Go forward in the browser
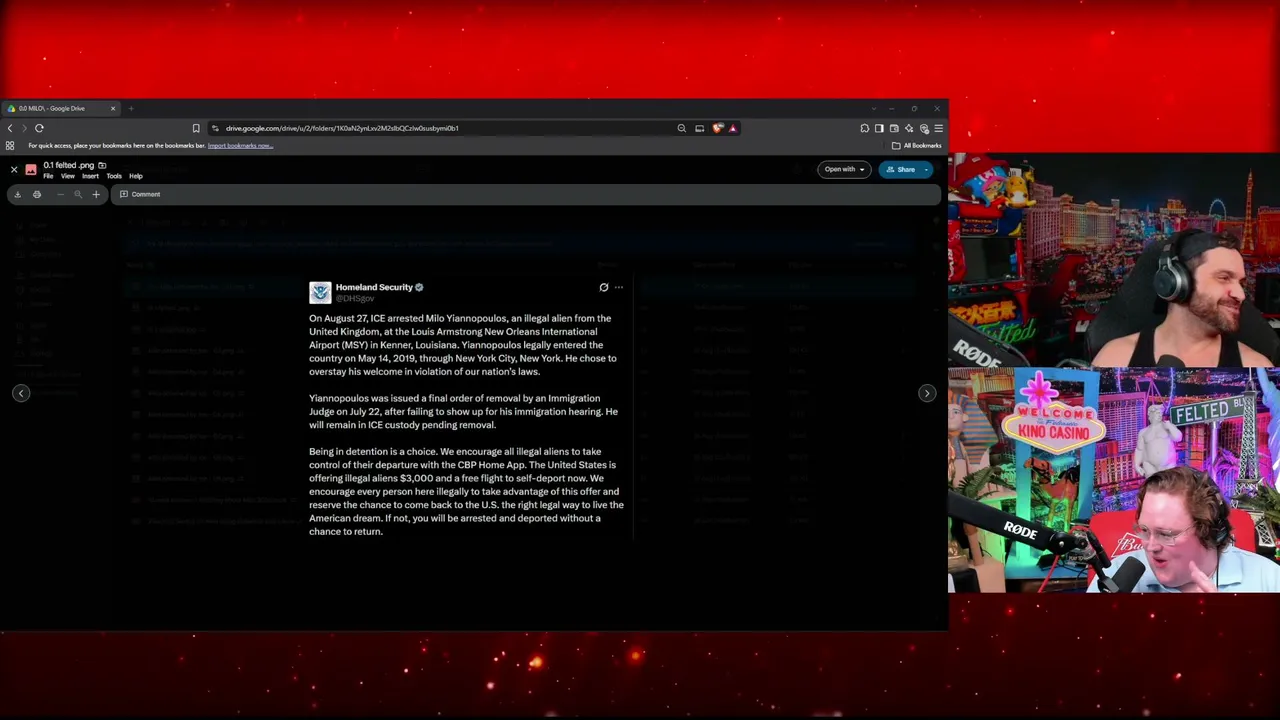 tap(24, 128)
